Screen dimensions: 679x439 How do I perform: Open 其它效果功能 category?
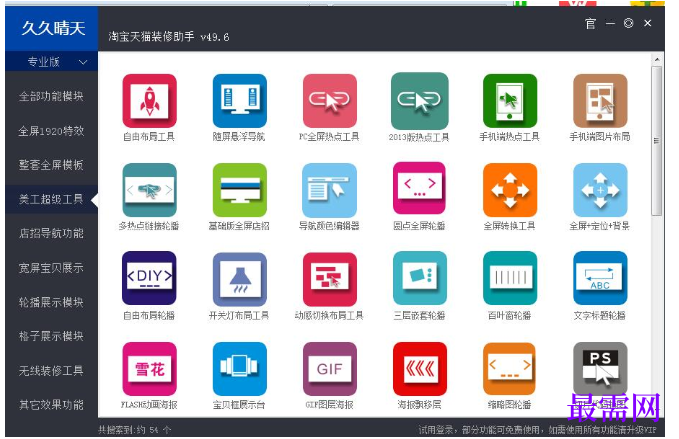pyautogui.click(x=51, y=405)
